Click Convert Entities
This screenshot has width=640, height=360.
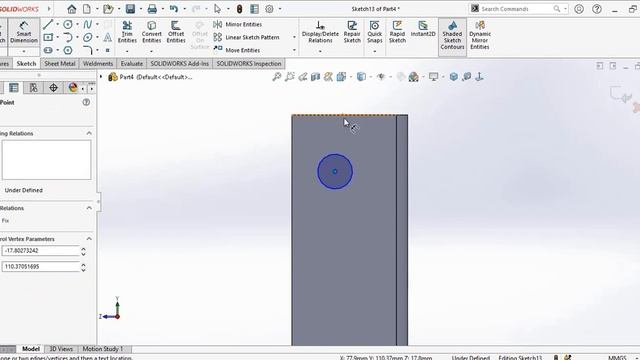click(x=151, y=32)
